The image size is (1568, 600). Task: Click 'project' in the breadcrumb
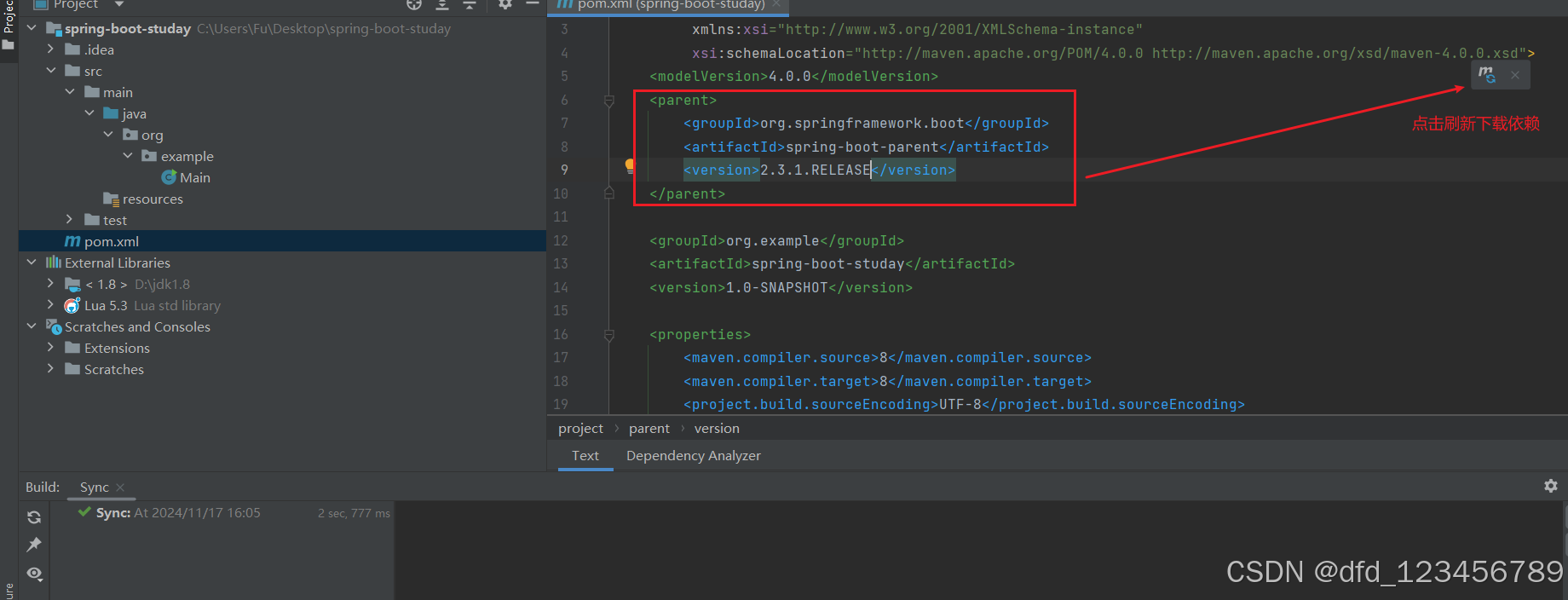point(580,429)
